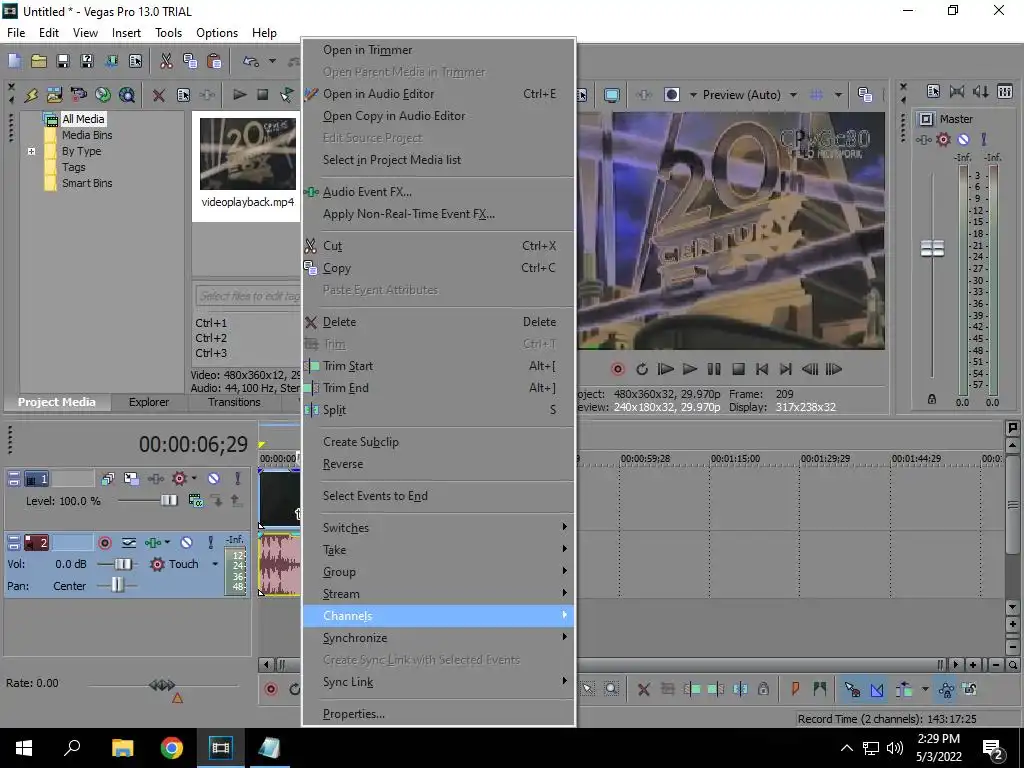
Task: Click the Region icon in timeline toolbar
Action: pos(820,689)
